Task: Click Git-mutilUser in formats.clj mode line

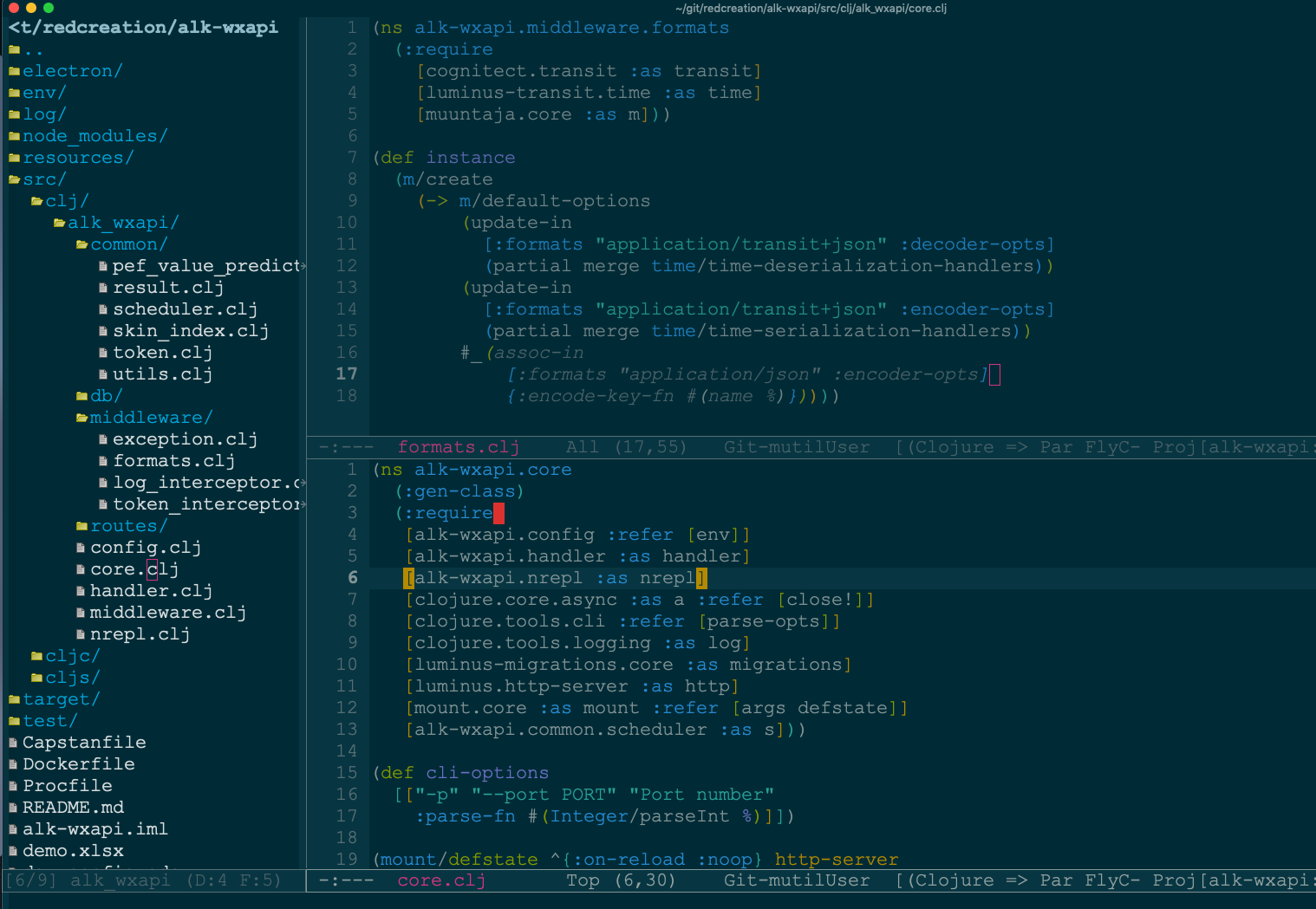Action: pos(797,447)
